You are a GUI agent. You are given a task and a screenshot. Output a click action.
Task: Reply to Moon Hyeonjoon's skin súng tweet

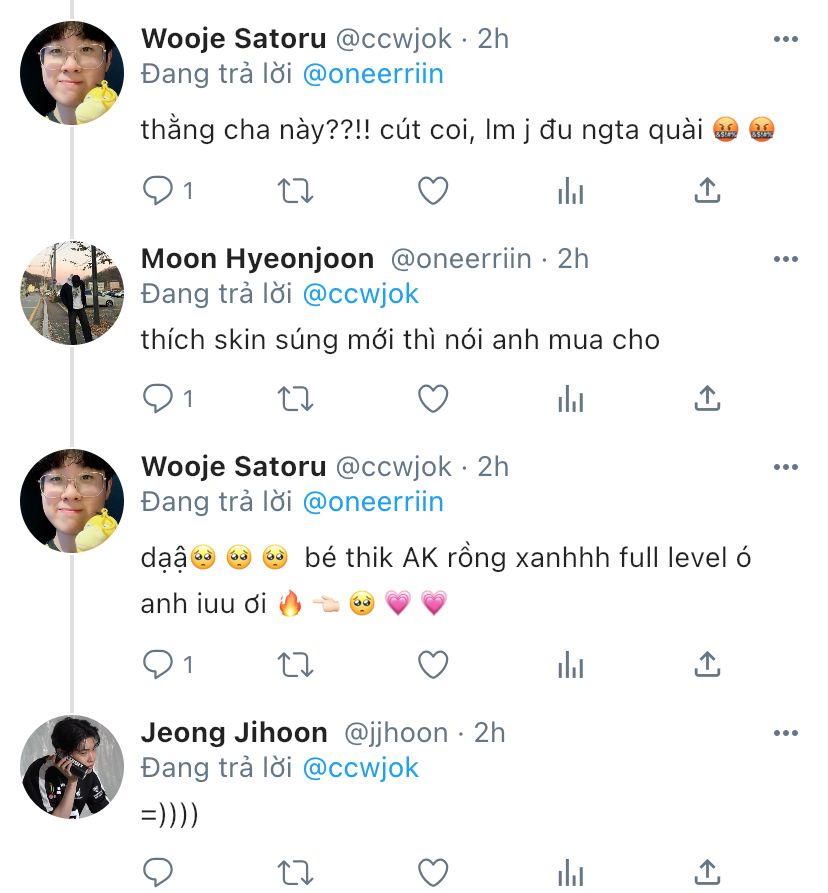pos(159,399)
